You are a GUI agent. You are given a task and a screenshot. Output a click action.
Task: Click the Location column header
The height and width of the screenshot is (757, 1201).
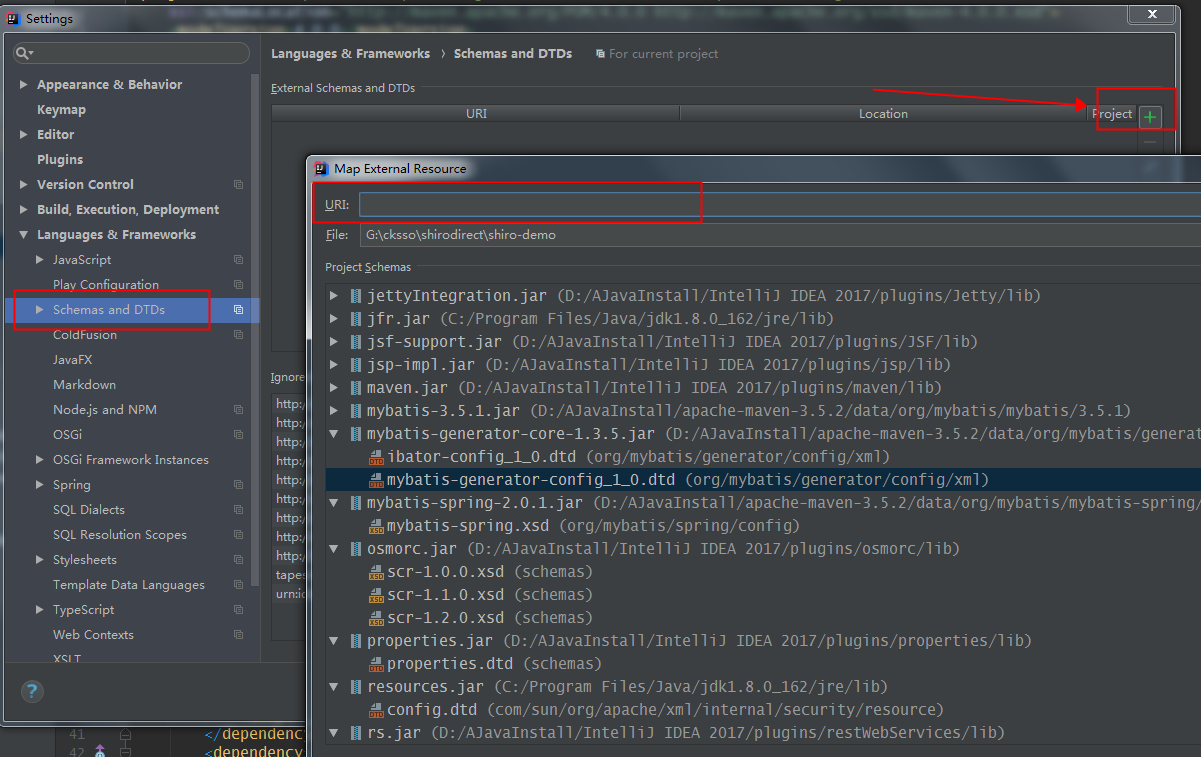(x=883, y=114)
